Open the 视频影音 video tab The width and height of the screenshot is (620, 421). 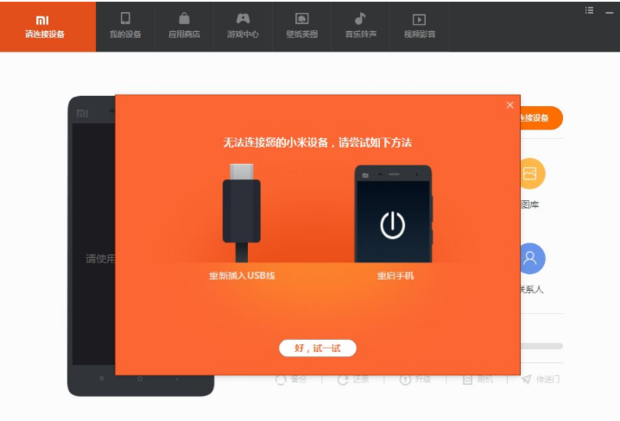(419, 26)
